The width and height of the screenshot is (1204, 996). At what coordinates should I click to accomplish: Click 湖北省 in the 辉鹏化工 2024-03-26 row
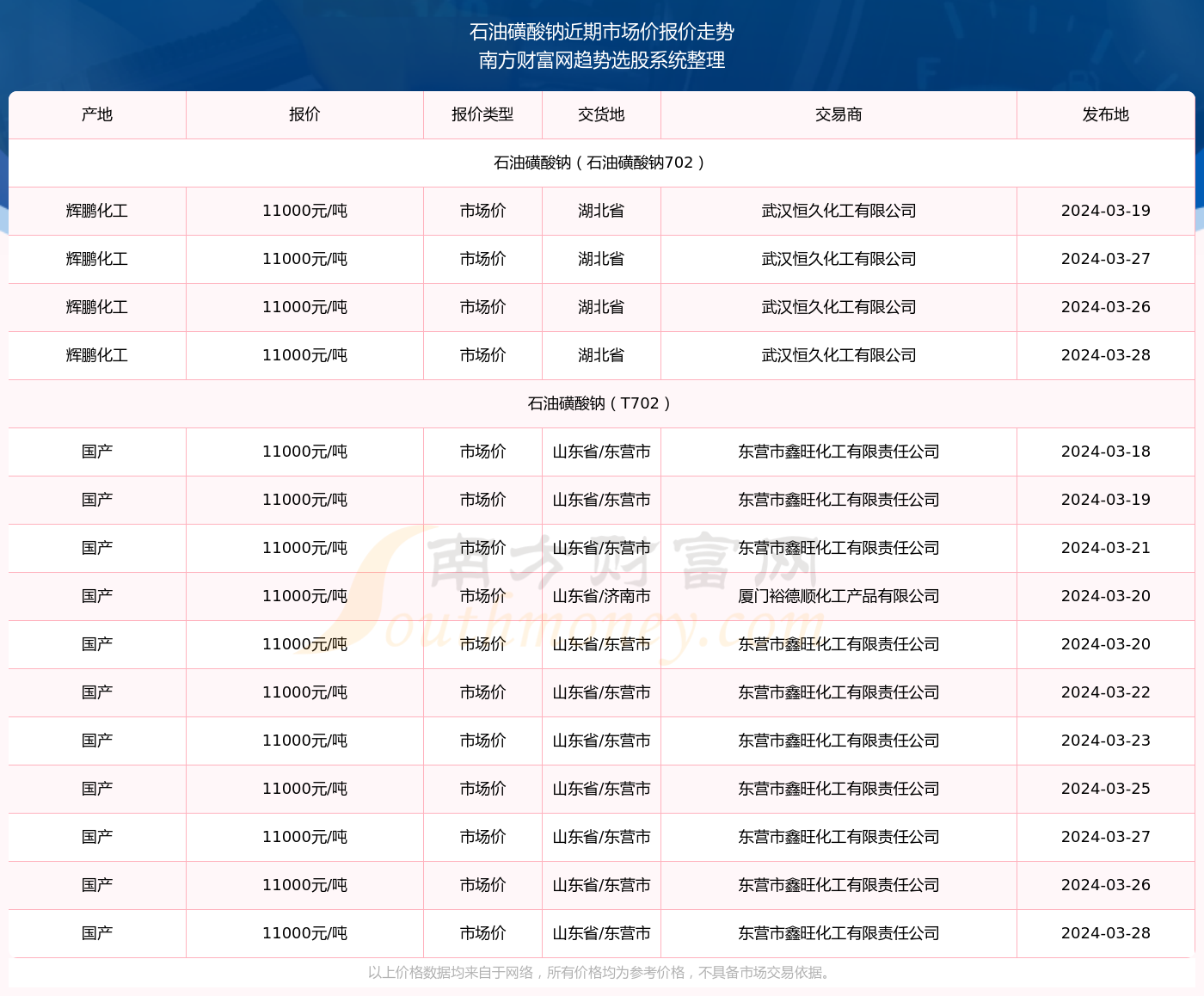(601, 307)
